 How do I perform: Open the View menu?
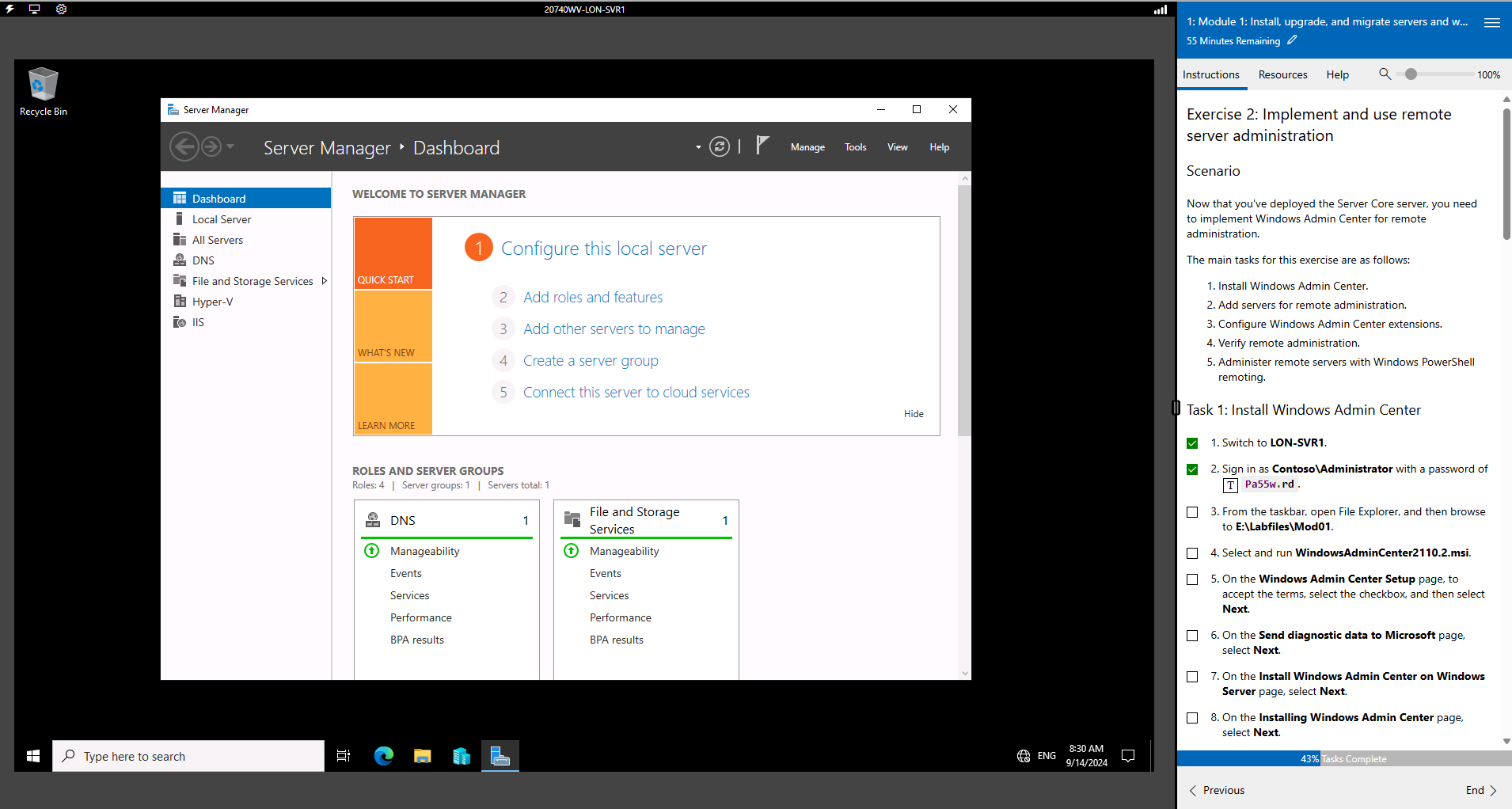898,147
